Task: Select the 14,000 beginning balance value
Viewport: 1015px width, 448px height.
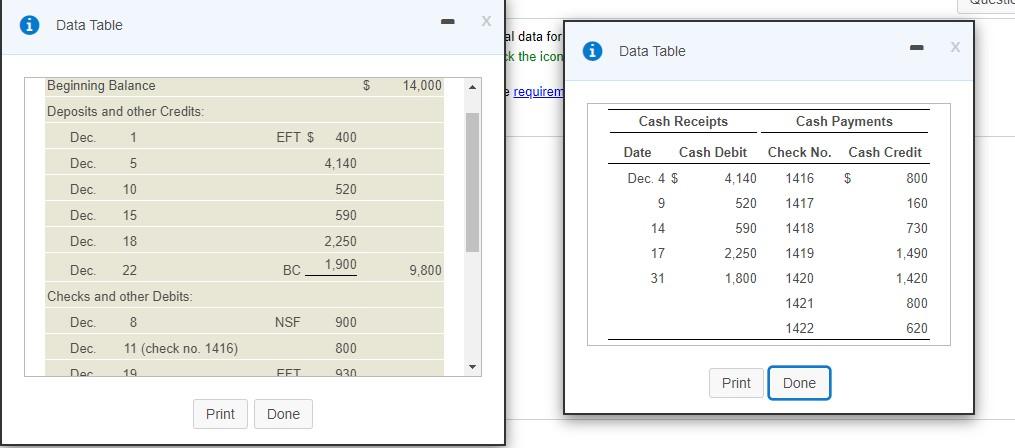Action: pos(421,85)
